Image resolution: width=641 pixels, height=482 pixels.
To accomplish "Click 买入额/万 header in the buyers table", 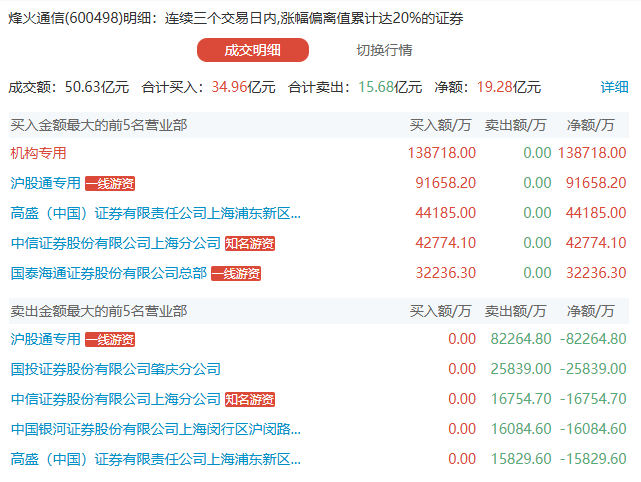I will (441, 125).
